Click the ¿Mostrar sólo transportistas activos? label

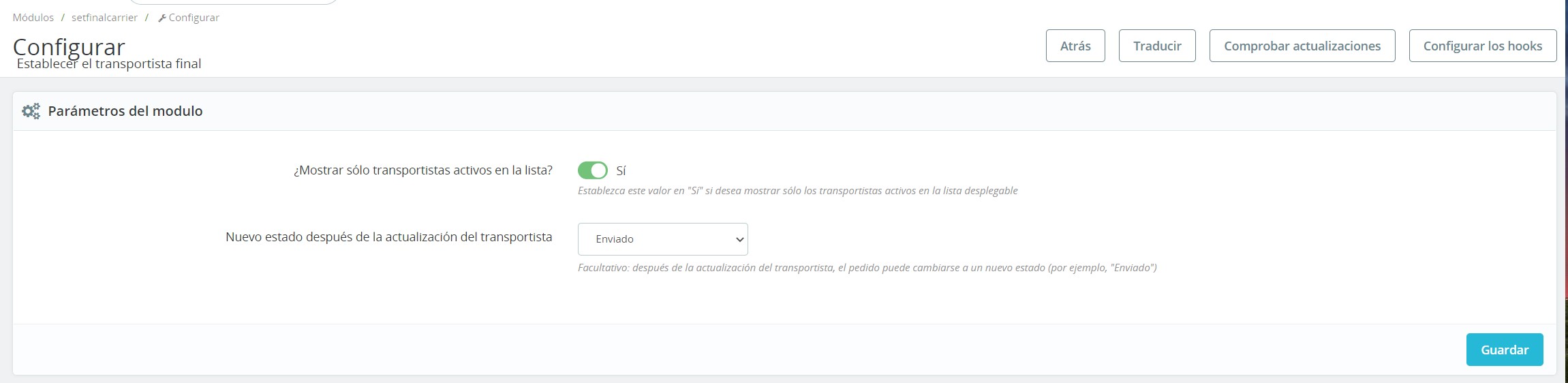(x=422, y=170)
